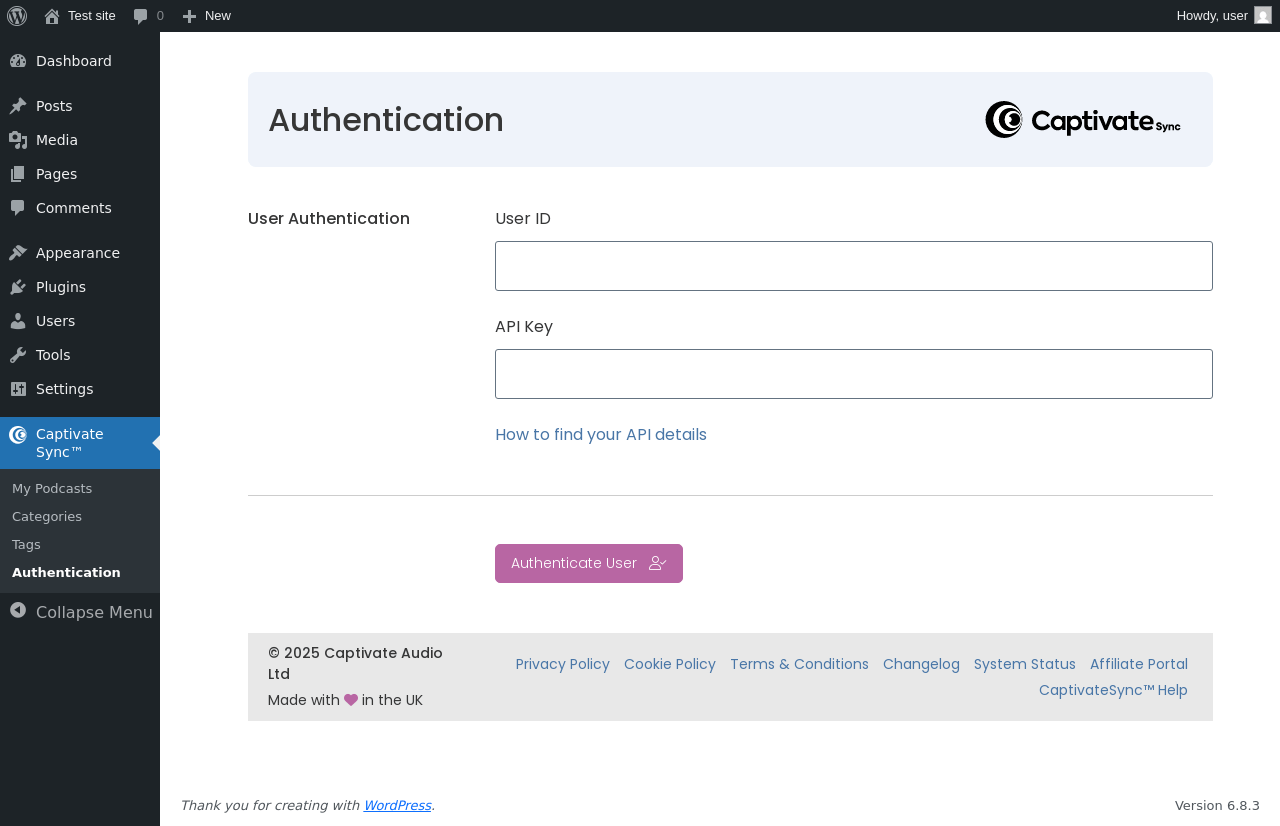Click into the API Key field
Screen dimensions: 1280x826
pyautogui.click(x=853, y=374)
